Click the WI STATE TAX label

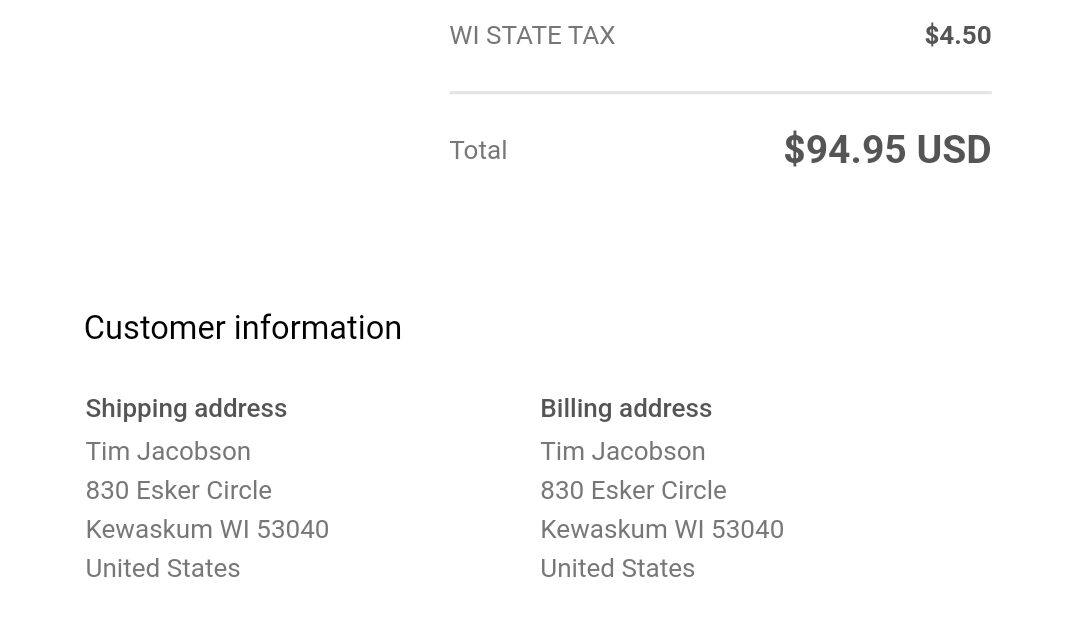click(x=532, y=35)
